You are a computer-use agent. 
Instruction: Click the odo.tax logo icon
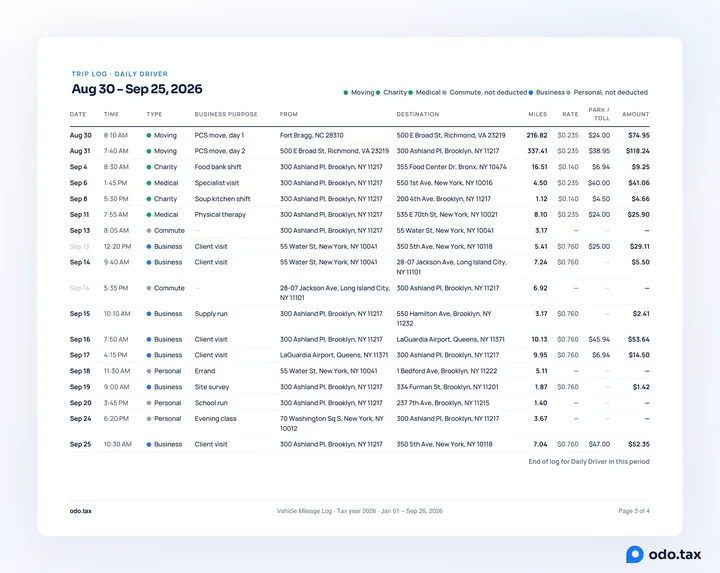pyautogui.click(x=635, y=554)
